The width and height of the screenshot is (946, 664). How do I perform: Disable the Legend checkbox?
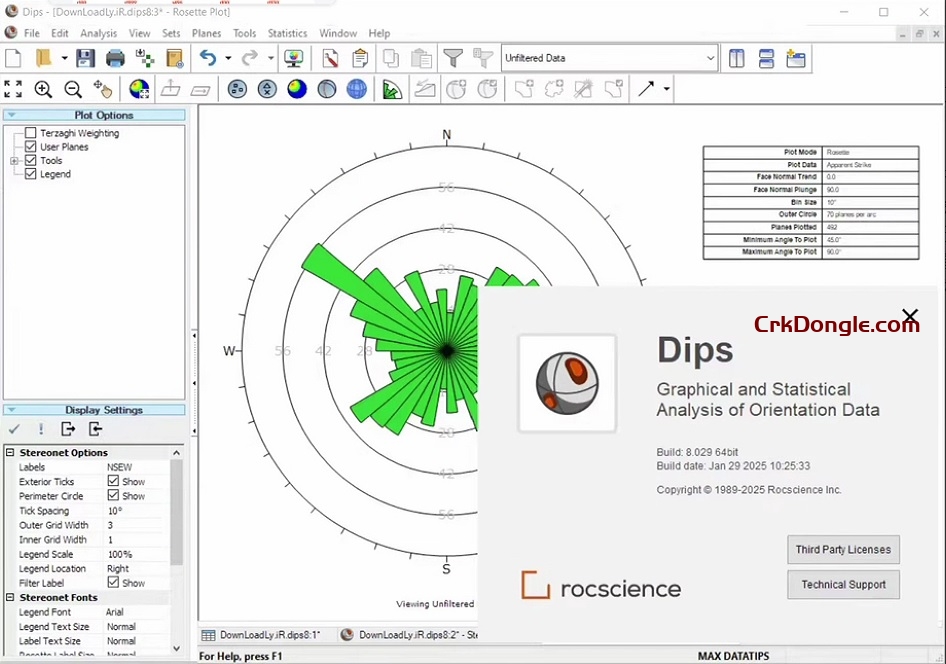point(30,174)
